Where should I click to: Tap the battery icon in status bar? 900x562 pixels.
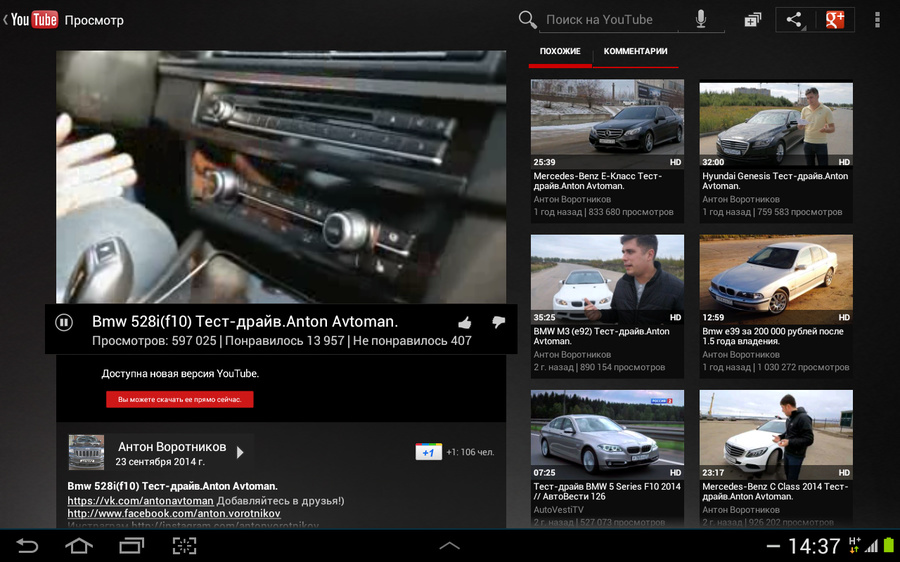(x=889, y=546)
